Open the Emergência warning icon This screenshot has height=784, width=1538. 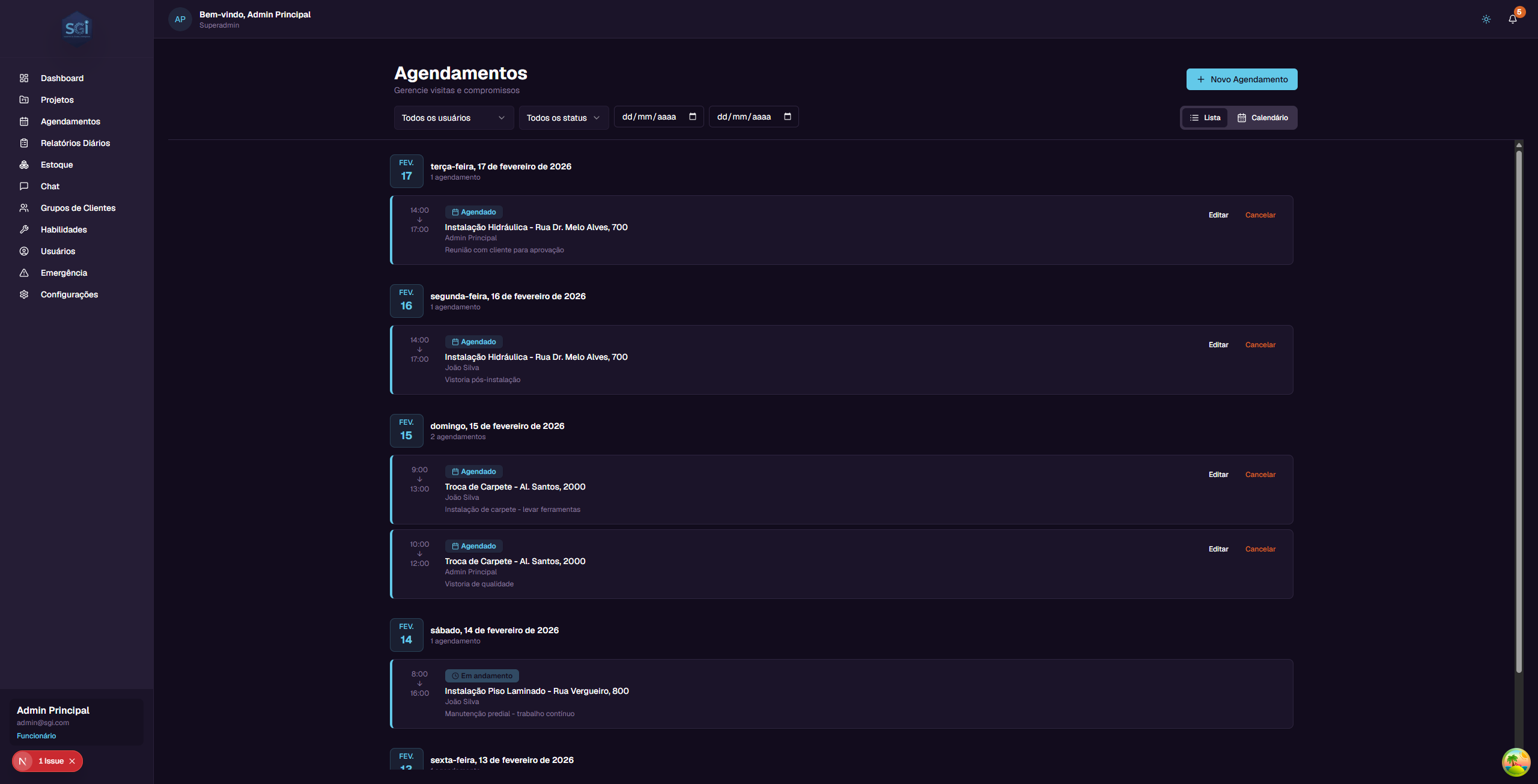click(24, 273)
